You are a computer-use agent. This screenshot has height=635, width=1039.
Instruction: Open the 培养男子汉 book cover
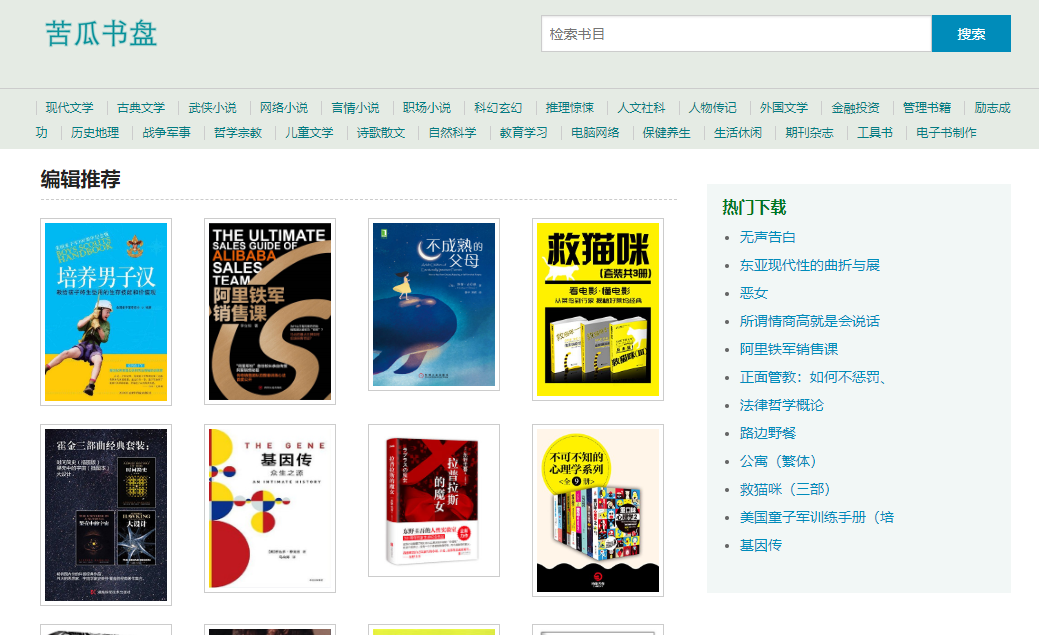(x=106, y=312)
